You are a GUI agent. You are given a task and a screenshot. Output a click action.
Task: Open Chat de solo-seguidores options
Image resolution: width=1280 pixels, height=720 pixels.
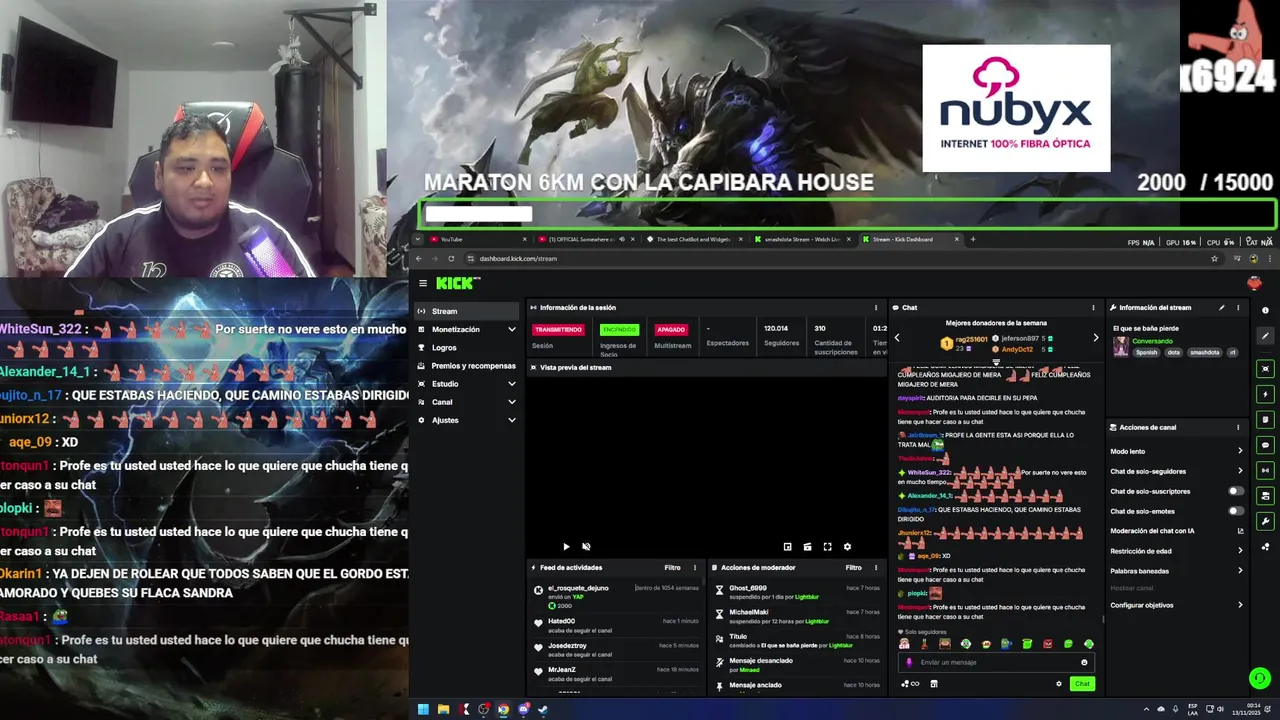click(x=1177, y=471)
